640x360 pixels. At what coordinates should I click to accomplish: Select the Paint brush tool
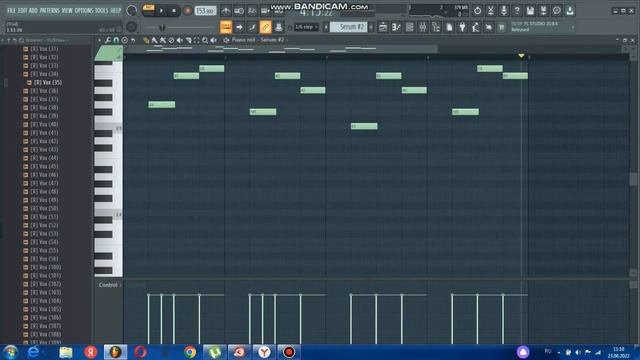154,40
